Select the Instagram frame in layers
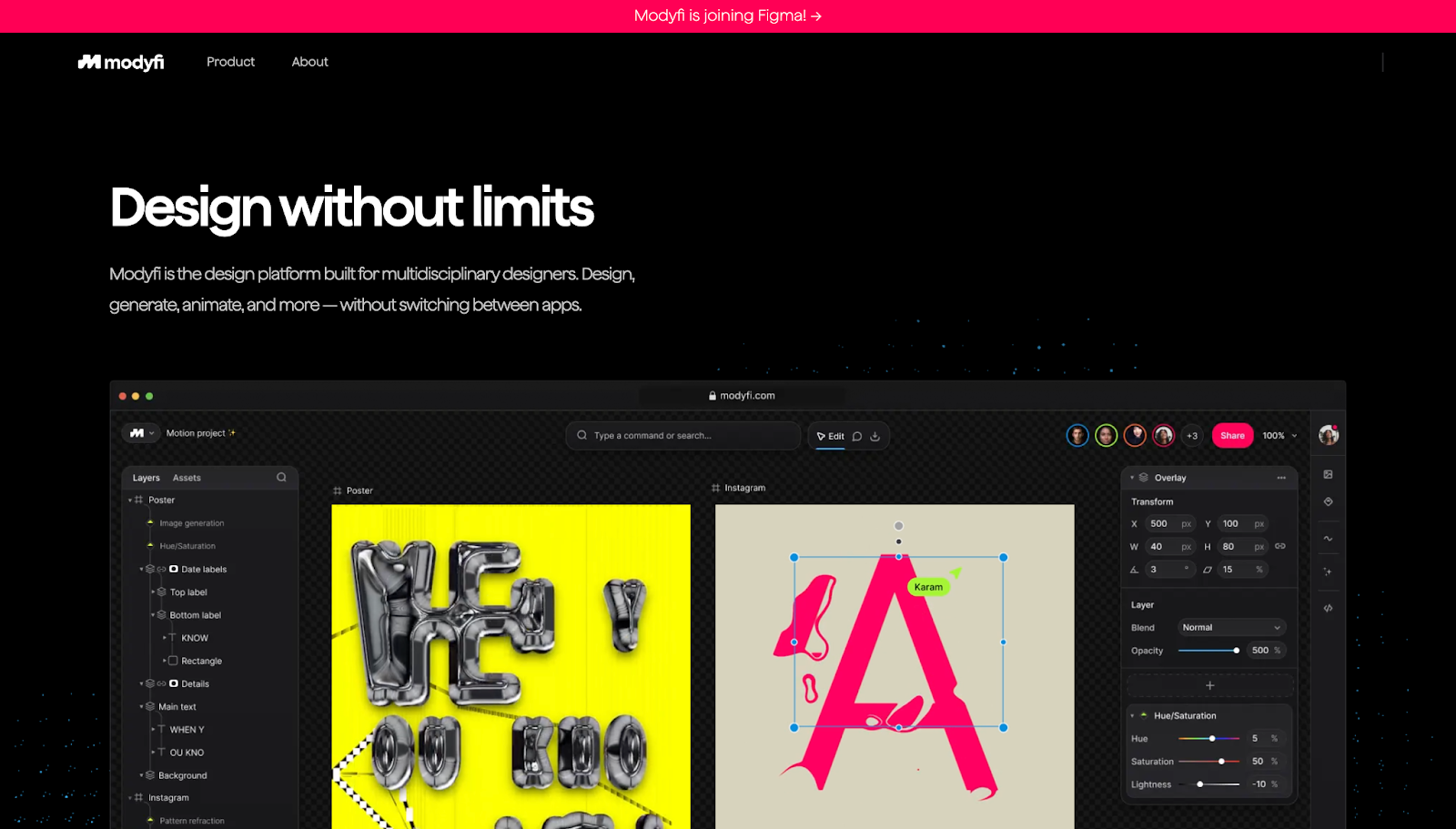Image resolution: width=1456 pixels, height=829 pixels. pyautogui.click(x=168, y=798)
